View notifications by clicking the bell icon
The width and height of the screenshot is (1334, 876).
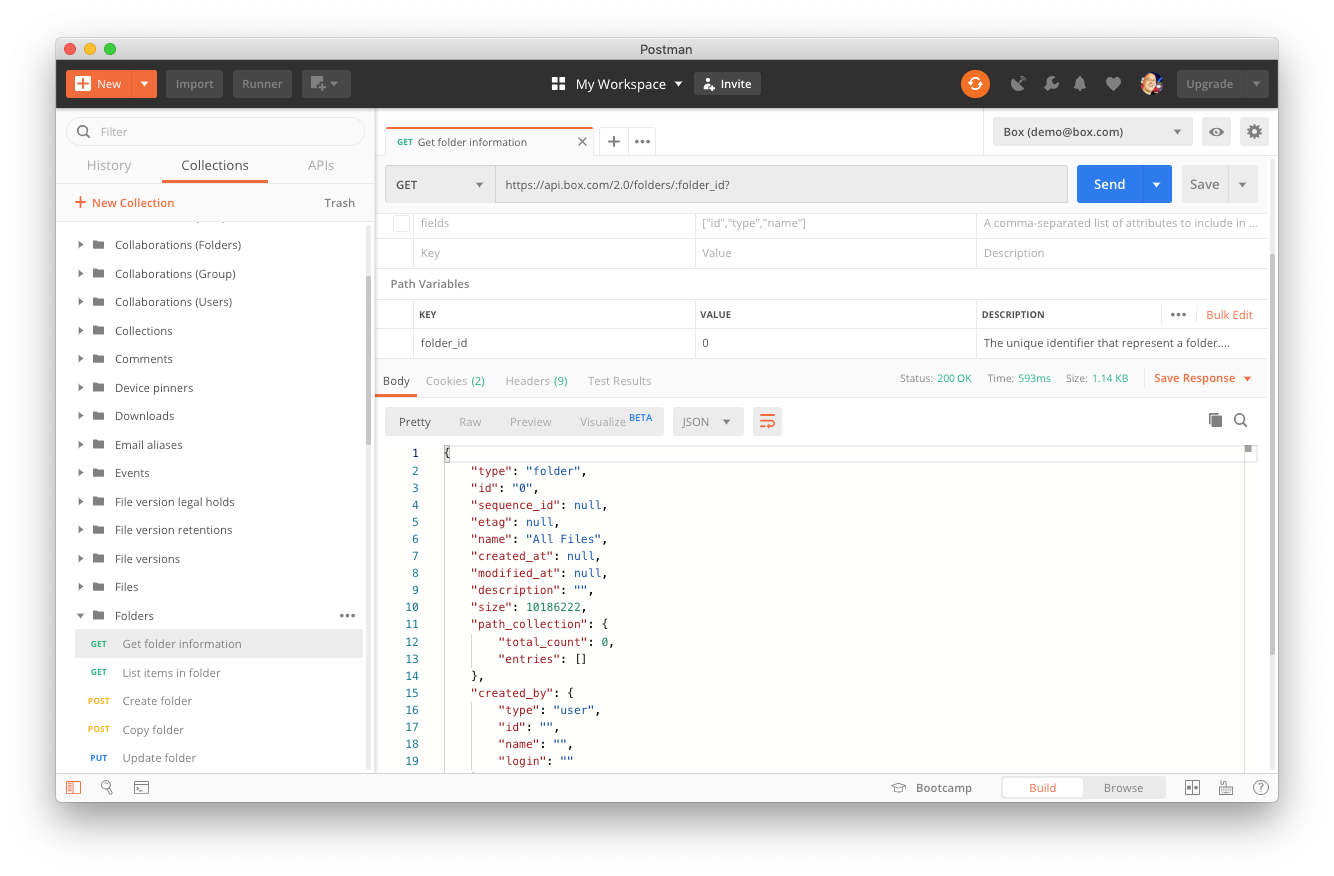click(x=1079, y=83)
